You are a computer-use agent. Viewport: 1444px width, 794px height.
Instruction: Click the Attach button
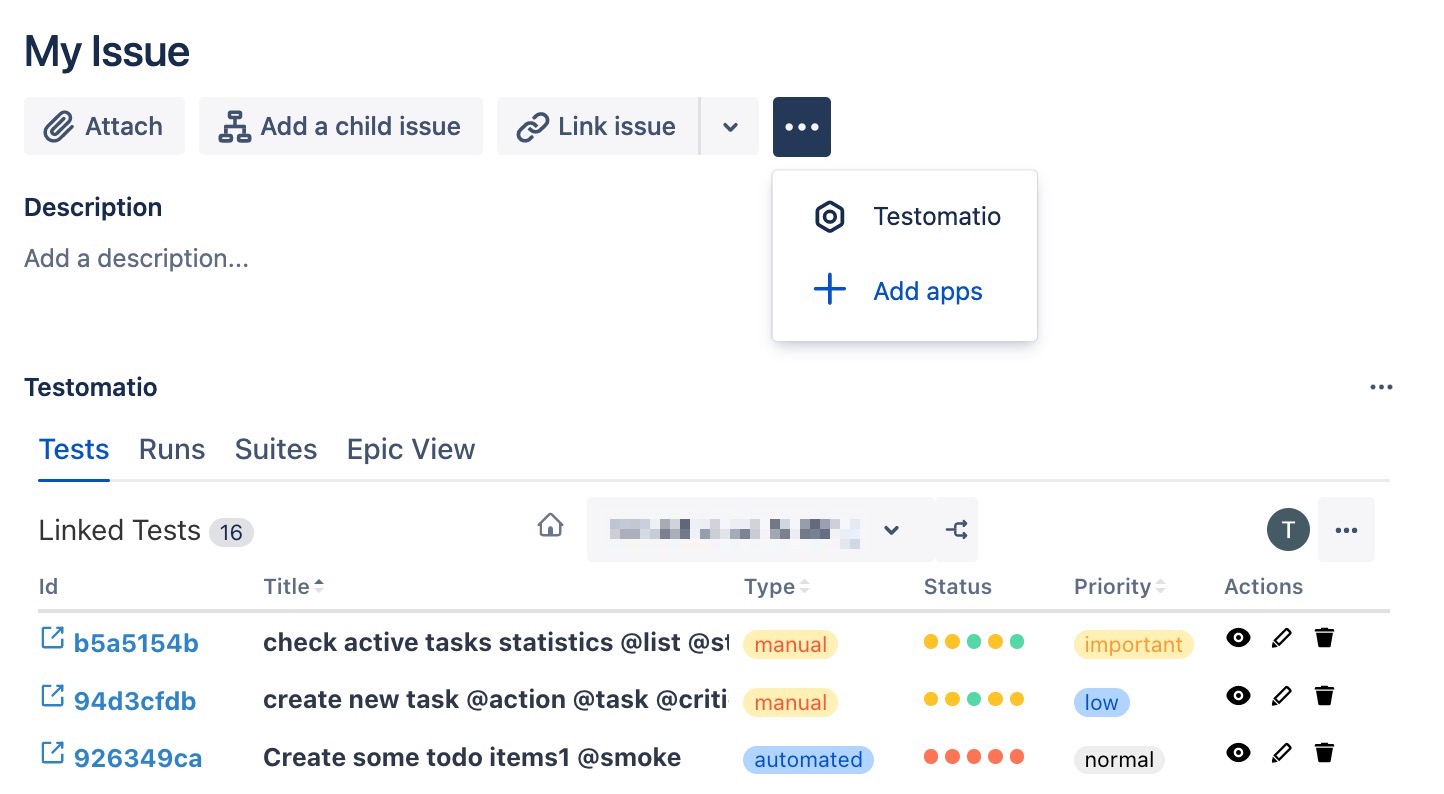click(x=104, y=127)
